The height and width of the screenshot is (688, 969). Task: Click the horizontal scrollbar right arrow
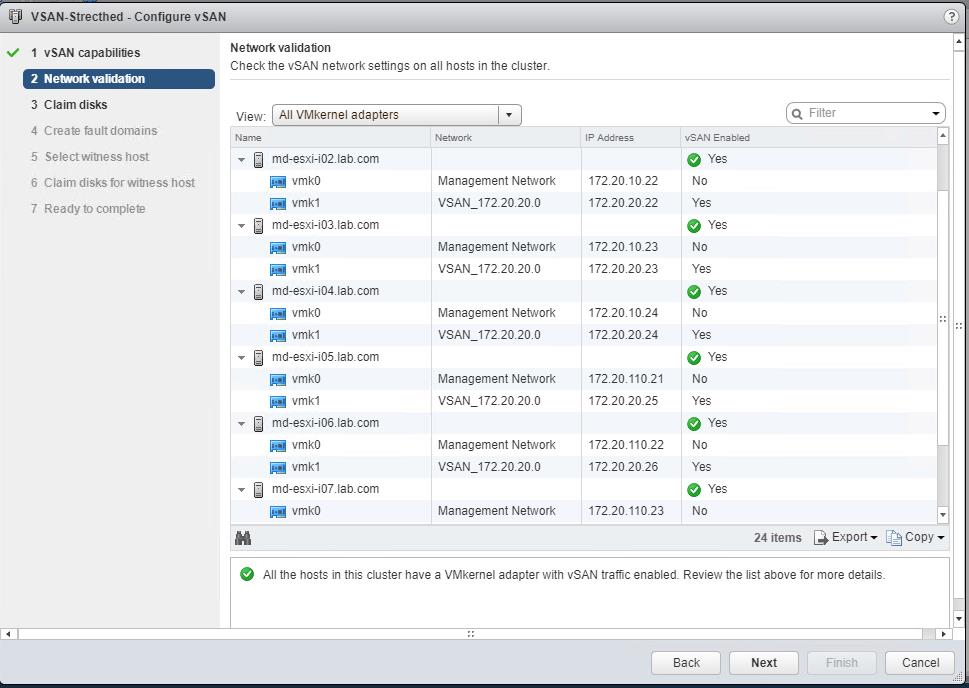(944, 634)
